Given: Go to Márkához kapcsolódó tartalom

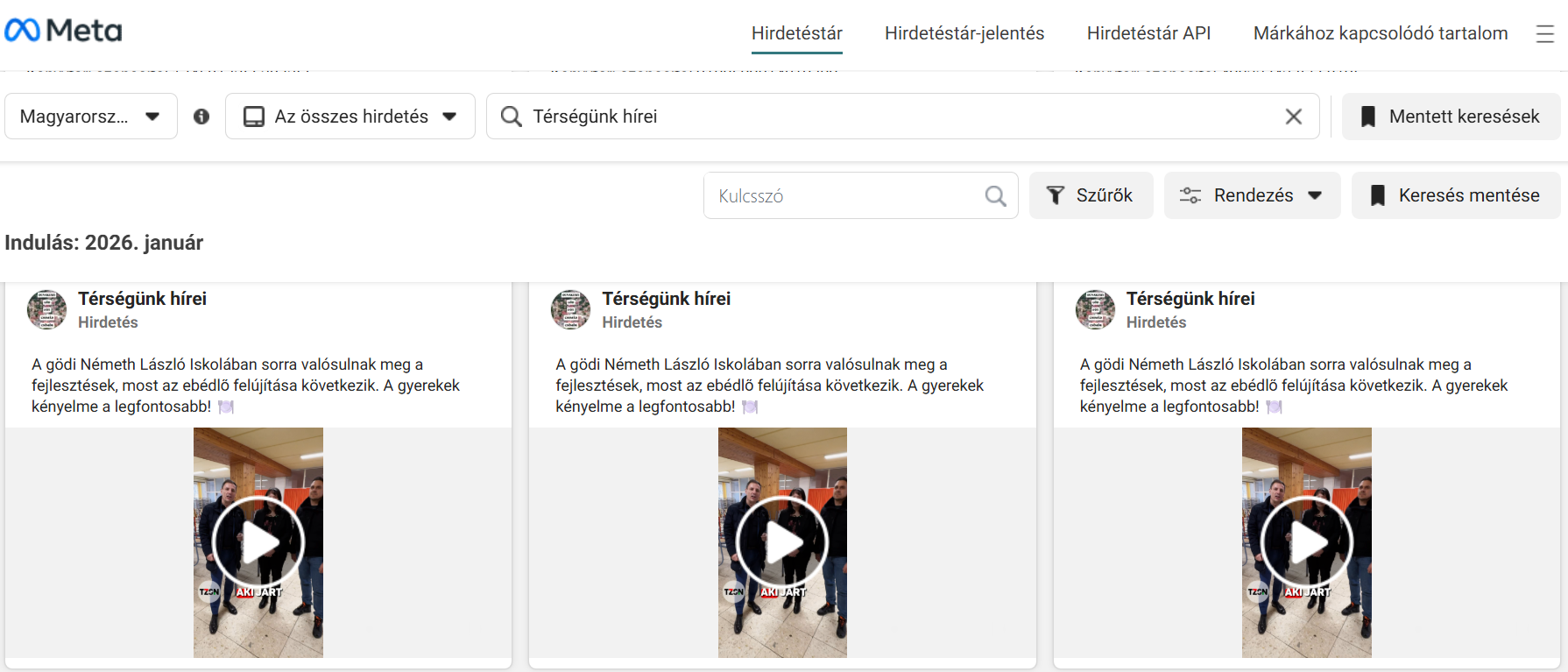Looking at the screenshot, I should (1380, 33).
